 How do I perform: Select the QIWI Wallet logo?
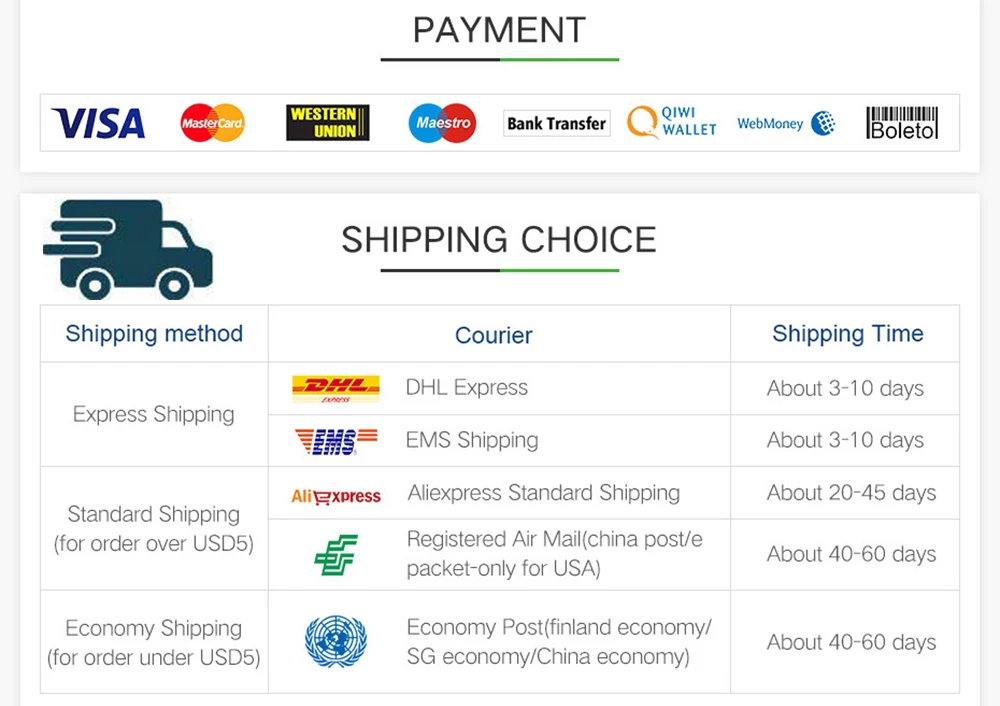coord(672,122)
